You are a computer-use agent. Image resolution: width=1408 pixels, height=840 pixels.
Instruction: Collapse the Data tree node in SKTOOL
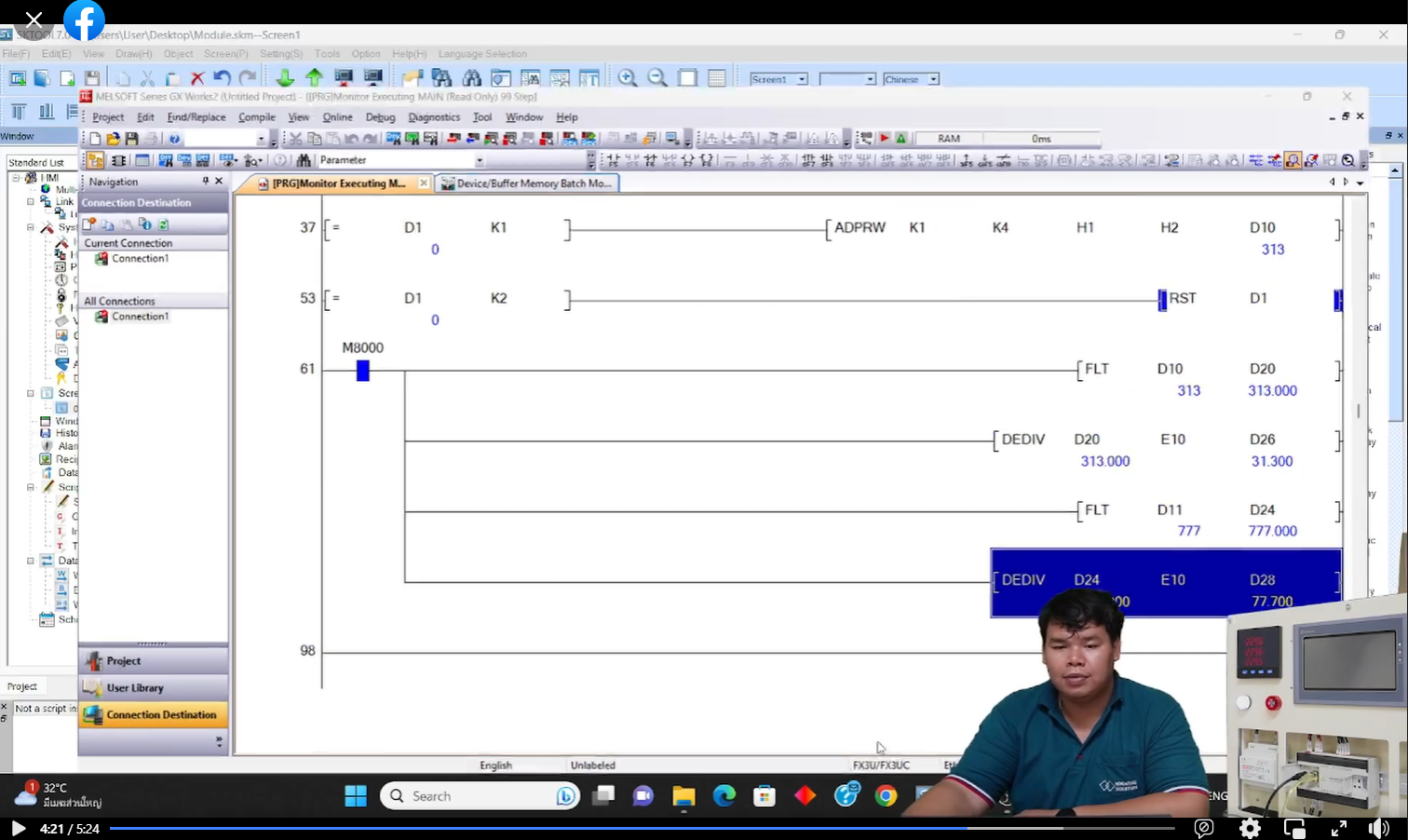(x=31, y=561)
